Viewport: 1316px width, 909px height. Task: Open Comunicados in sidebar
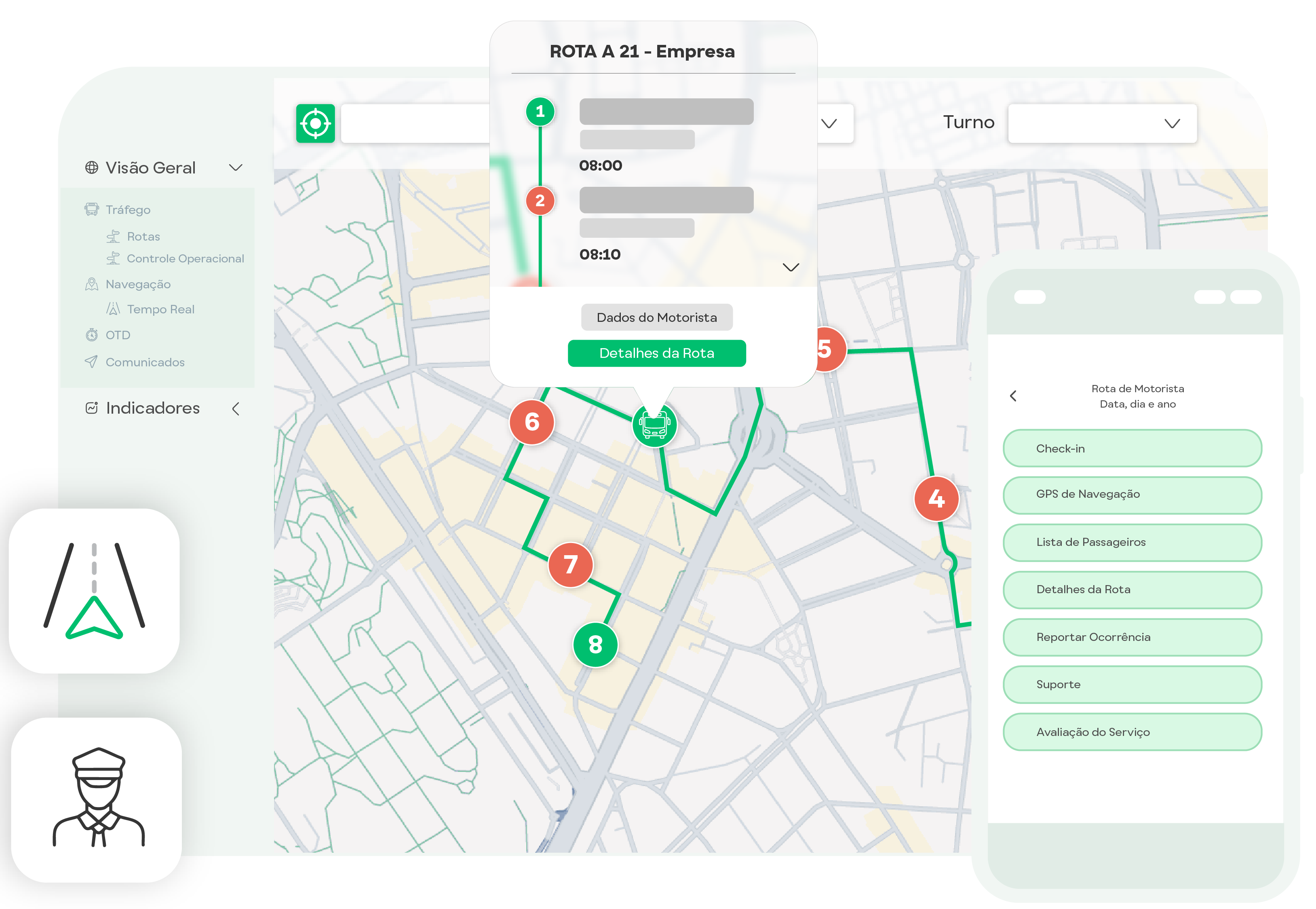(145, 362)
